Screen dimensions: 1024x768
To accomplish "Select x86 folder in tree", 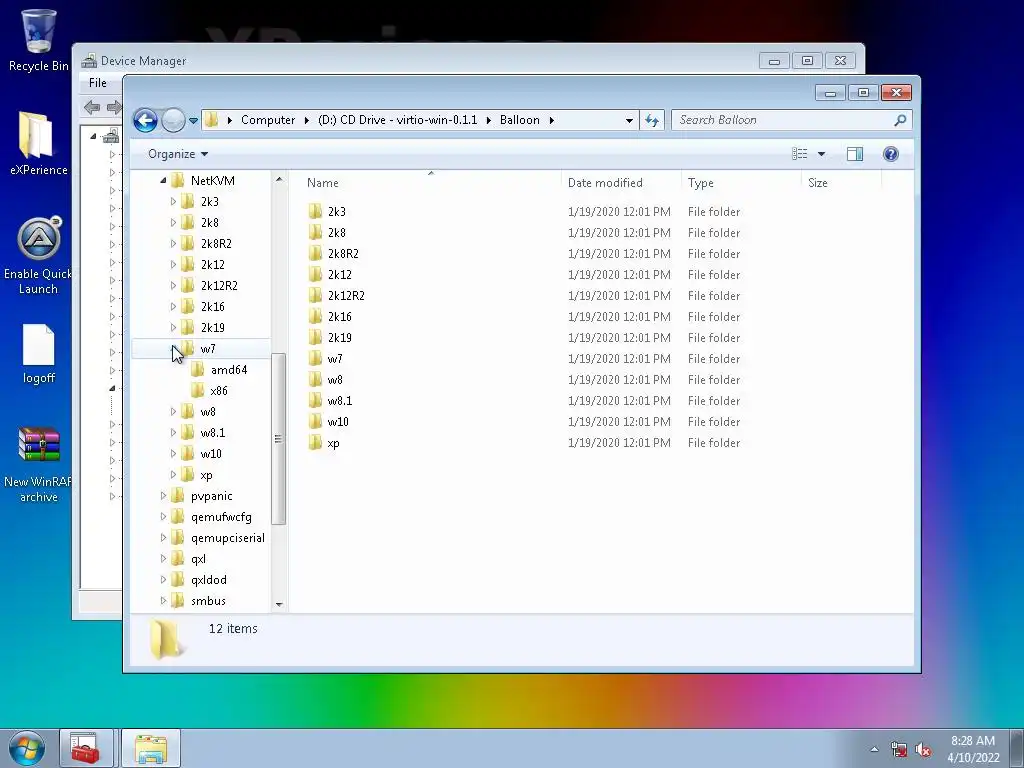I will pyautogui.click(x=219, y=391).
